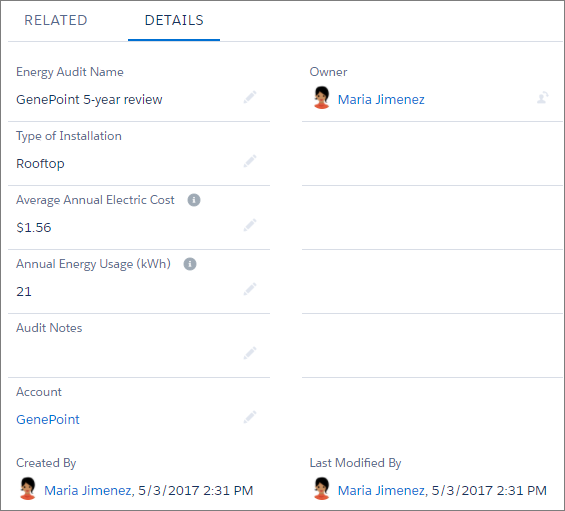Screen dimensions: 565x511
Task: Change owner icon next to Maria Jimenez
Action: pos(543,97)
